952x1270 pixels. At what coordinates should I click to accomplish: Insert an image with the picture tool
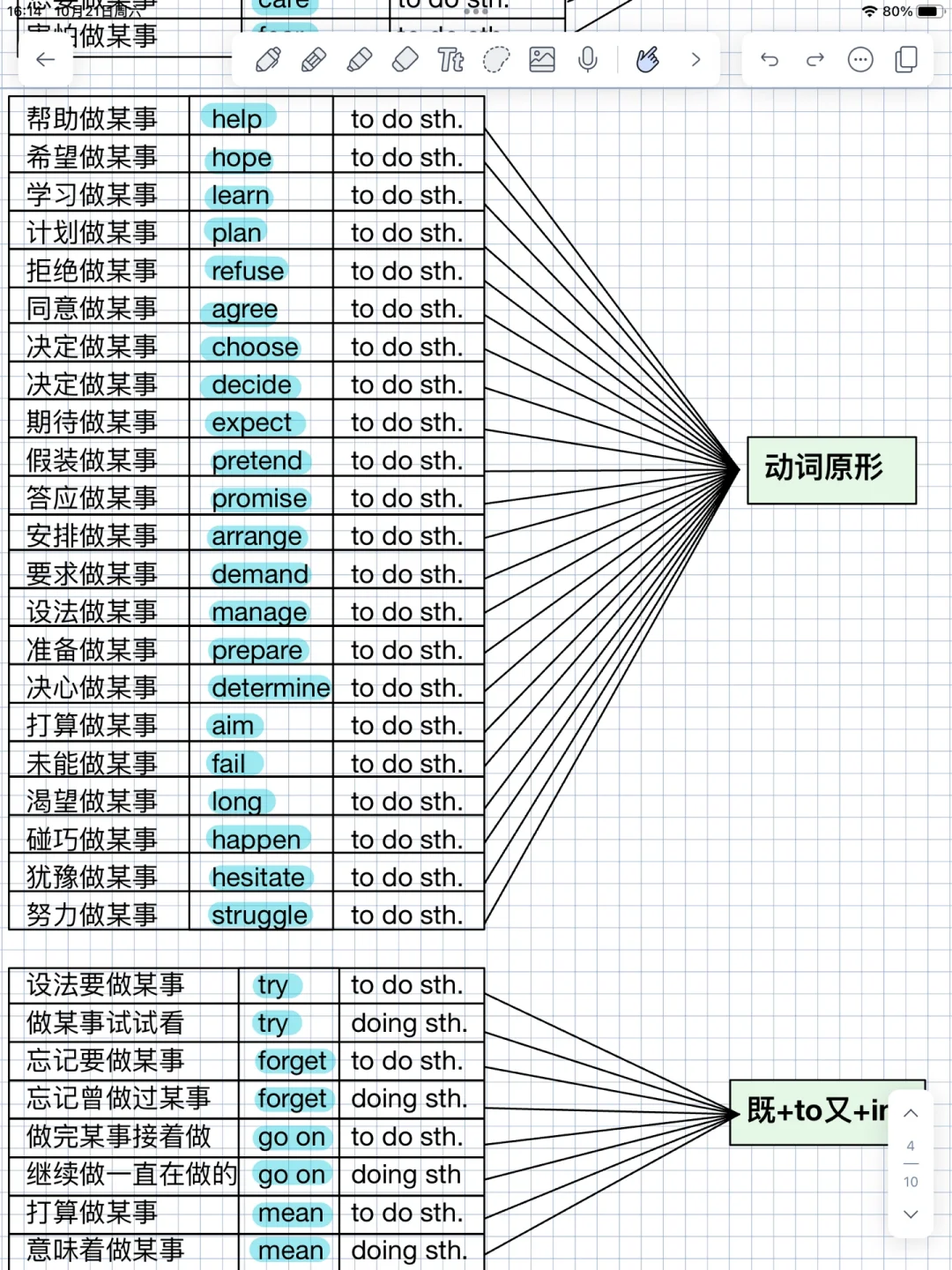coord(542,60)
